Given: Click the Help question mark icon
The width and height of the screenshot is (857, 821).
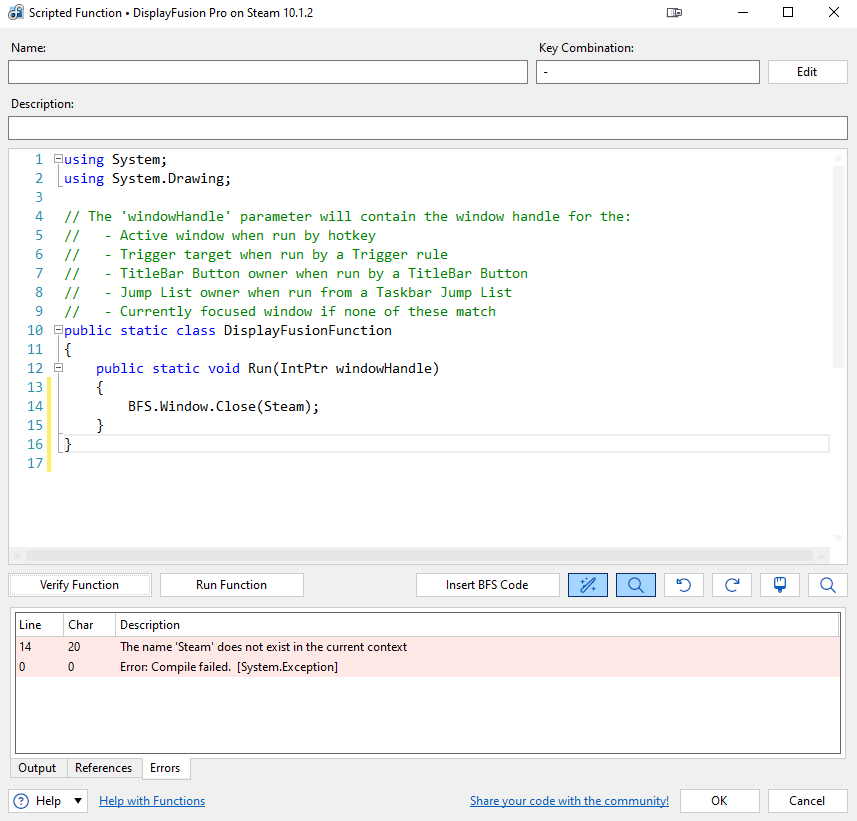Looking at the screenshot, I should coord(21,801).
